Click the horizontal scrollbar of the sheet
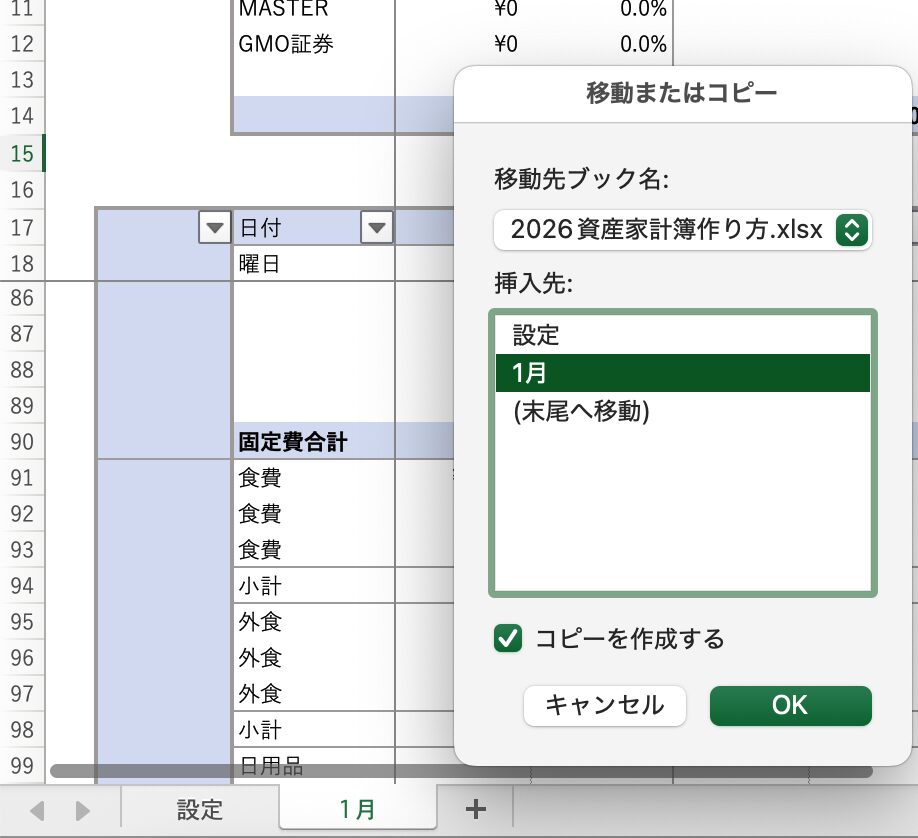This screenshot has height=838, width=918. pyautogui.click(x=250, y=771)
